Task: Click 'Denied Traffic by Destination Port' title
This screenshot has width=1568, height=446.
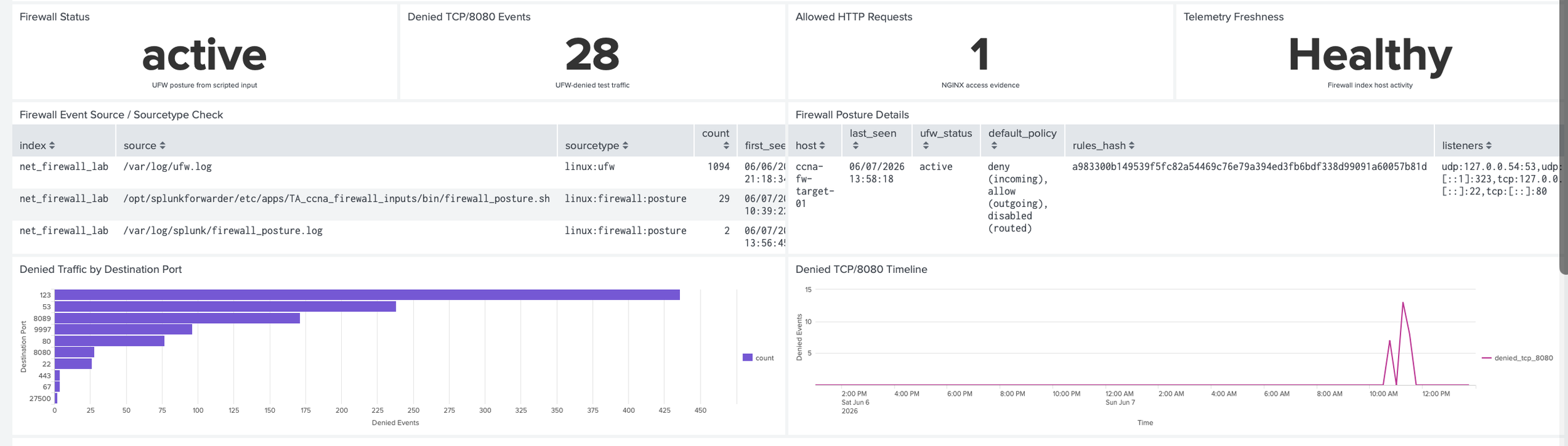Action: [x=100, y=270]
